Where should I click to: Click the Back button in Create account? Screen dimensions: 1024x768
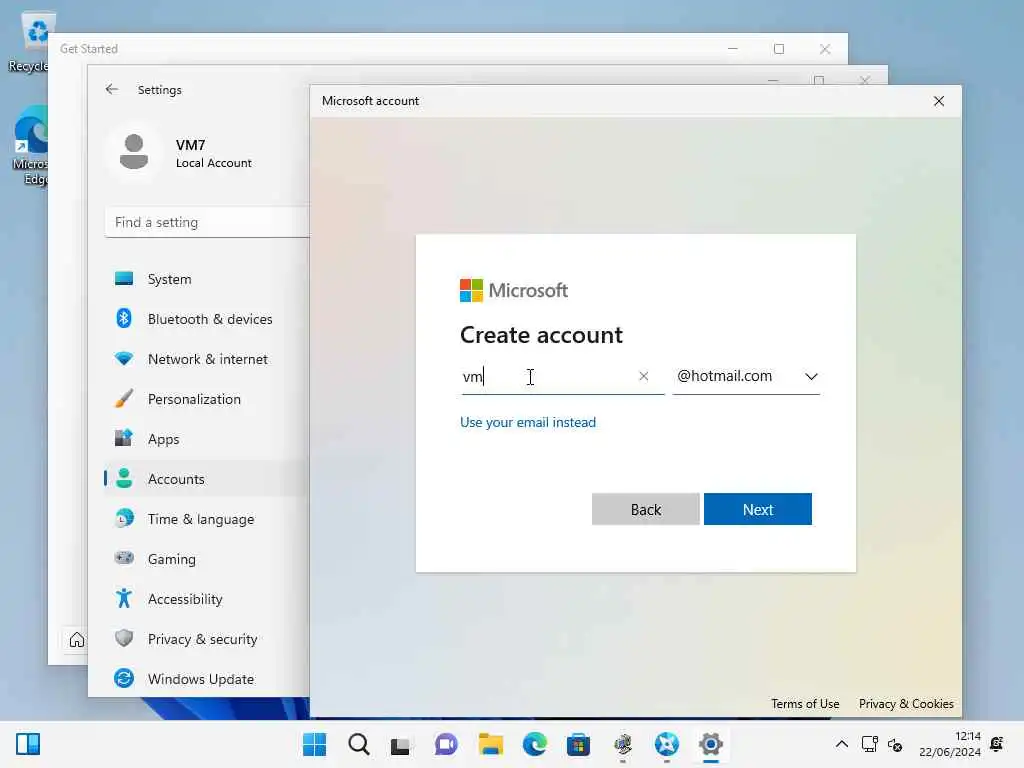(x=645, y=509)
